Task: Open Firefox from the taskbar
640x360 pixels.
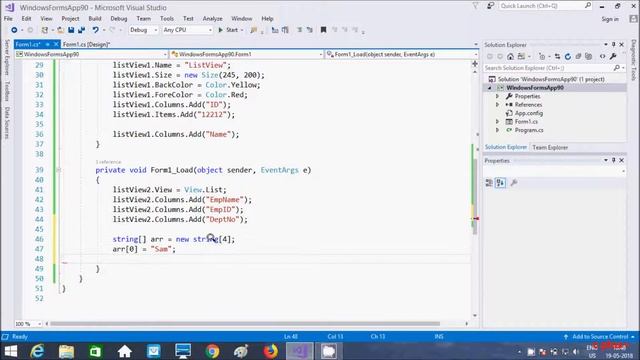Action: coord(270,351)
